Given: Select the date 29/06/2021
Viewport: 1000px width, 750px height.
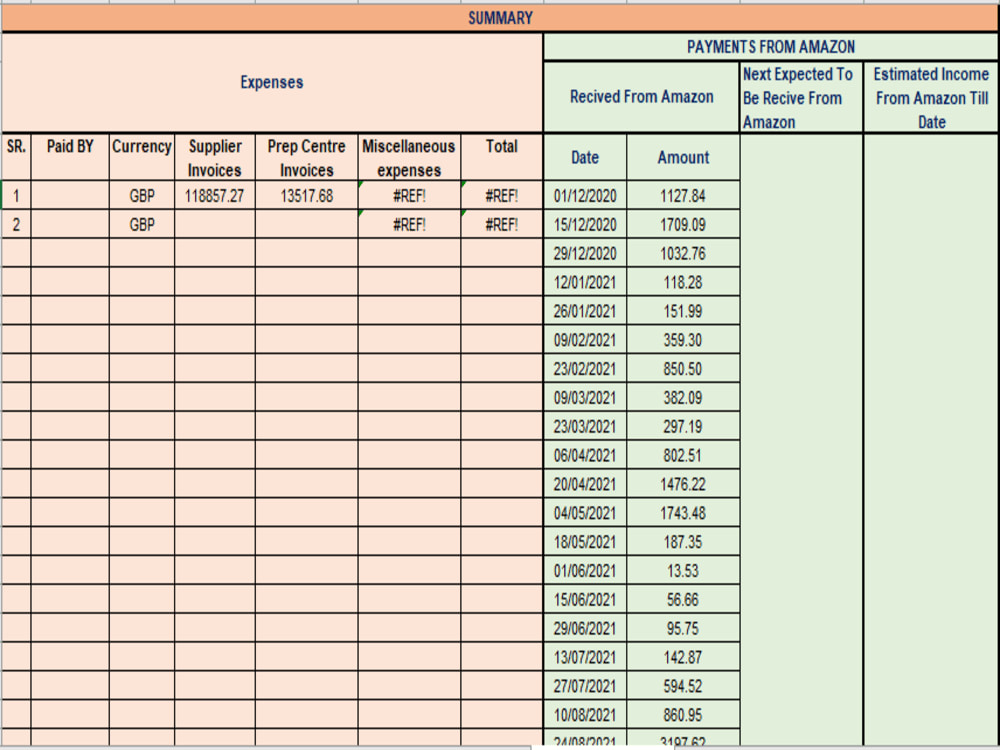Looking at the screenshot, I should [585, 628].
